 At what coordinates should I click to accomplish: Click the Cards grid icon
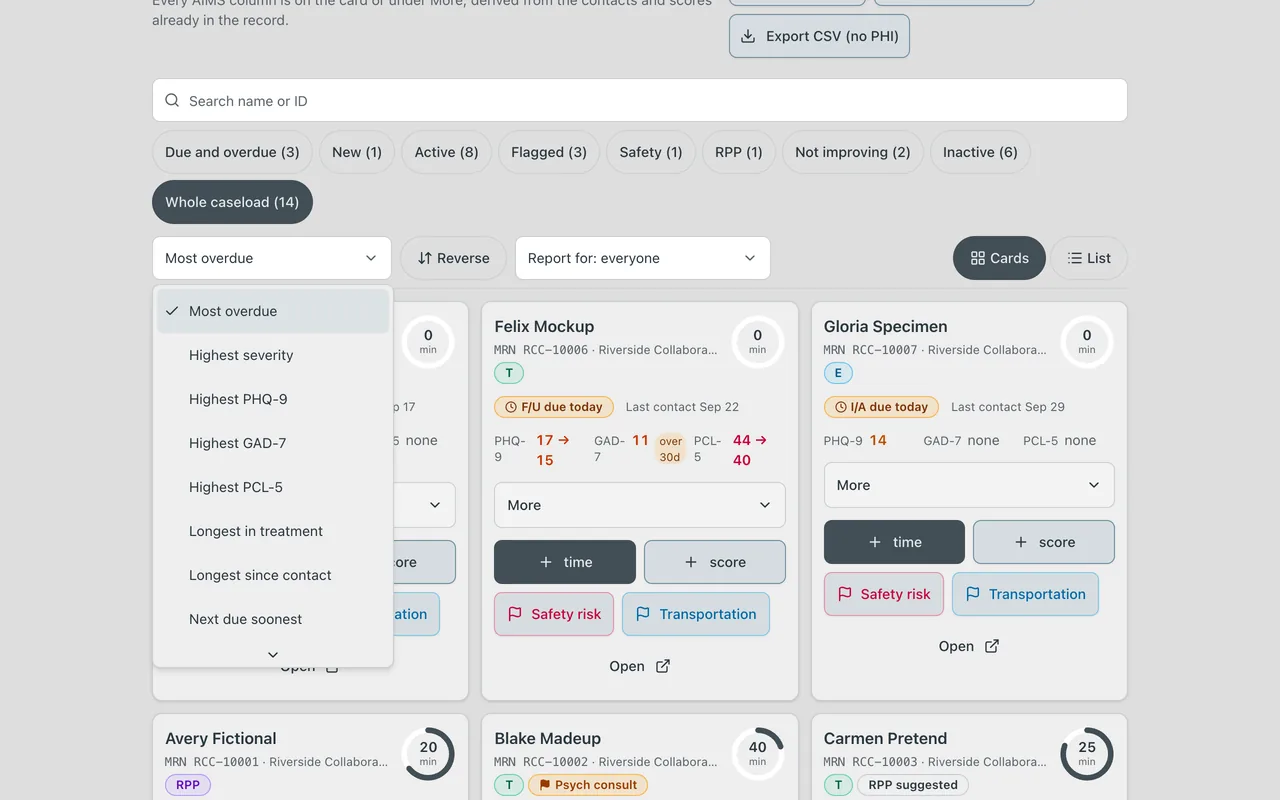tap(978, 258)
